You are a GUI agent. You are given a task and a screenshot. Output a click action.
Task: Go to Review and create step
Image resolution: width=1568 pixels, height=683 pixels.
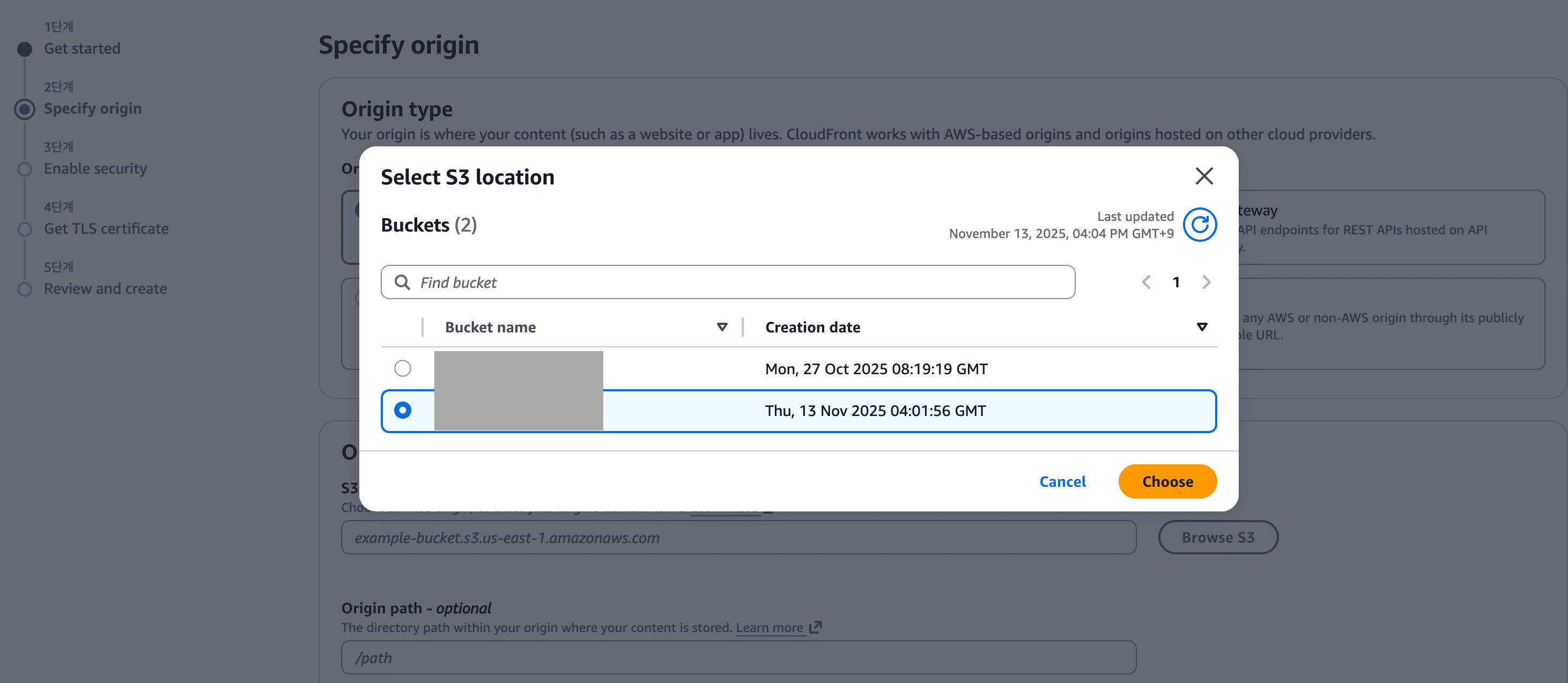pyautogui.click(x=105, y=289)
